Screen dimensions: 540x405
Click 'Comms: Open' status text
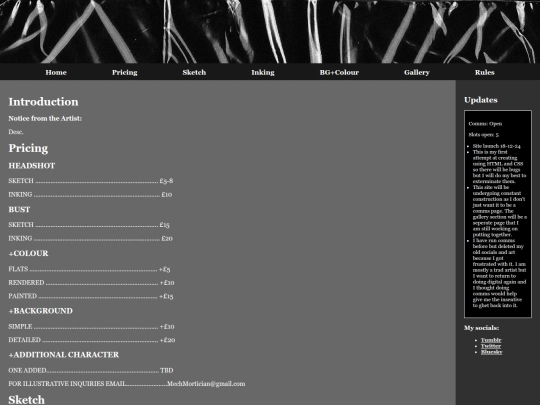(x=485, y=124)
